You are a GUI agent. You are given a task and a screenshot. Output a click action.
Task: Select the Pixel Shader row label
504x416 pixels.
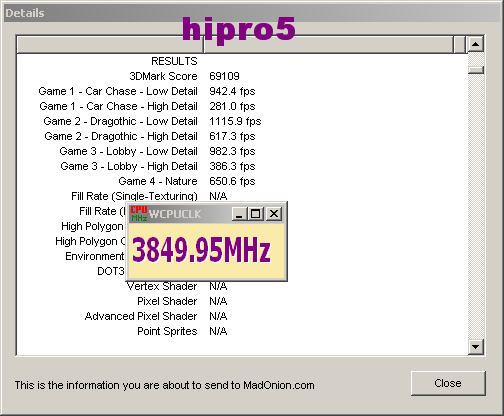click(x=167, y=301)
